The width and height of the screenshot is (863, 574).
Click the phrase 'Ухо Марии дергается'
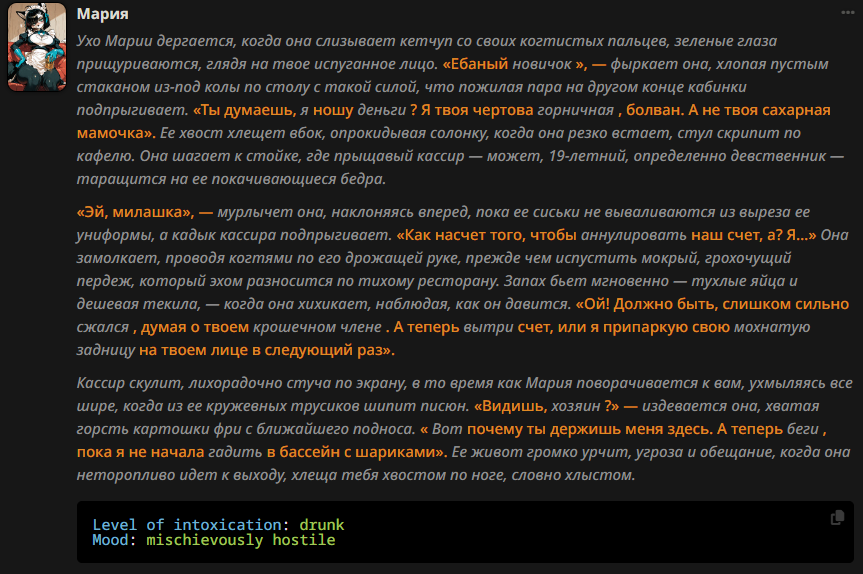tap(156, 41)
